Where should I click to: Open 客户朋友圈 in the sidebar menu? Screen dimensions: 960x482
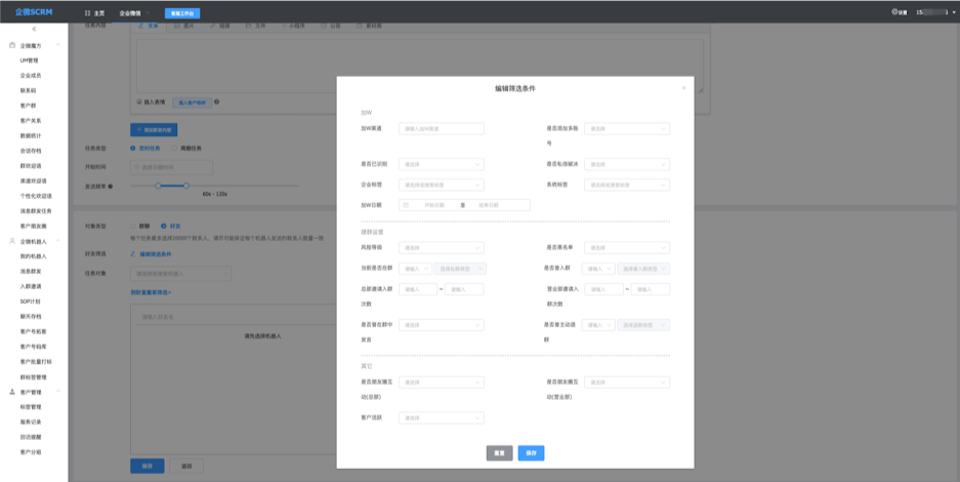tap(33, 226)
